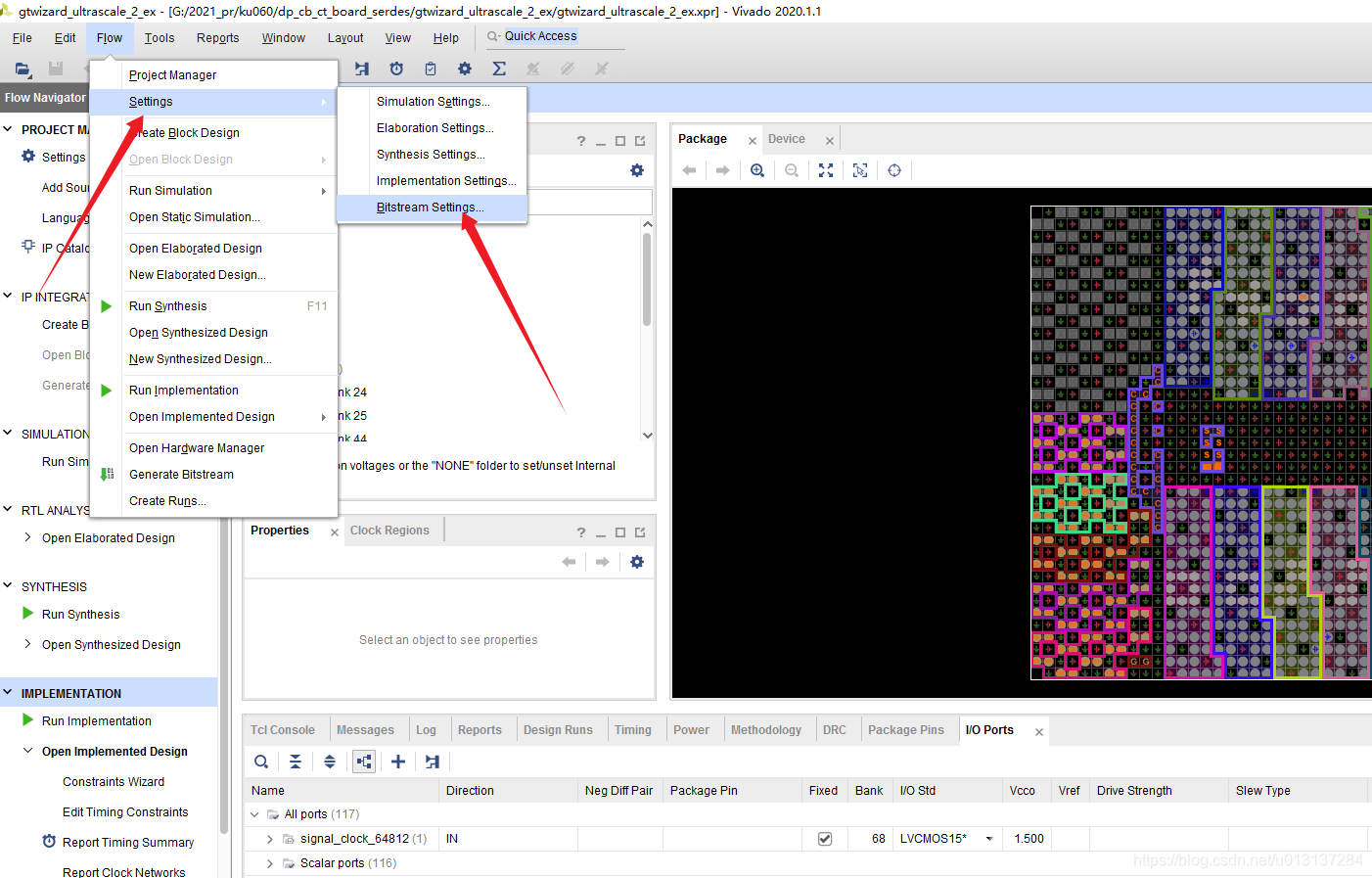This screenshot has height=878, width=1372.
Task: Search I/O Ports with the magnifier icon
Action: [261, 762]
